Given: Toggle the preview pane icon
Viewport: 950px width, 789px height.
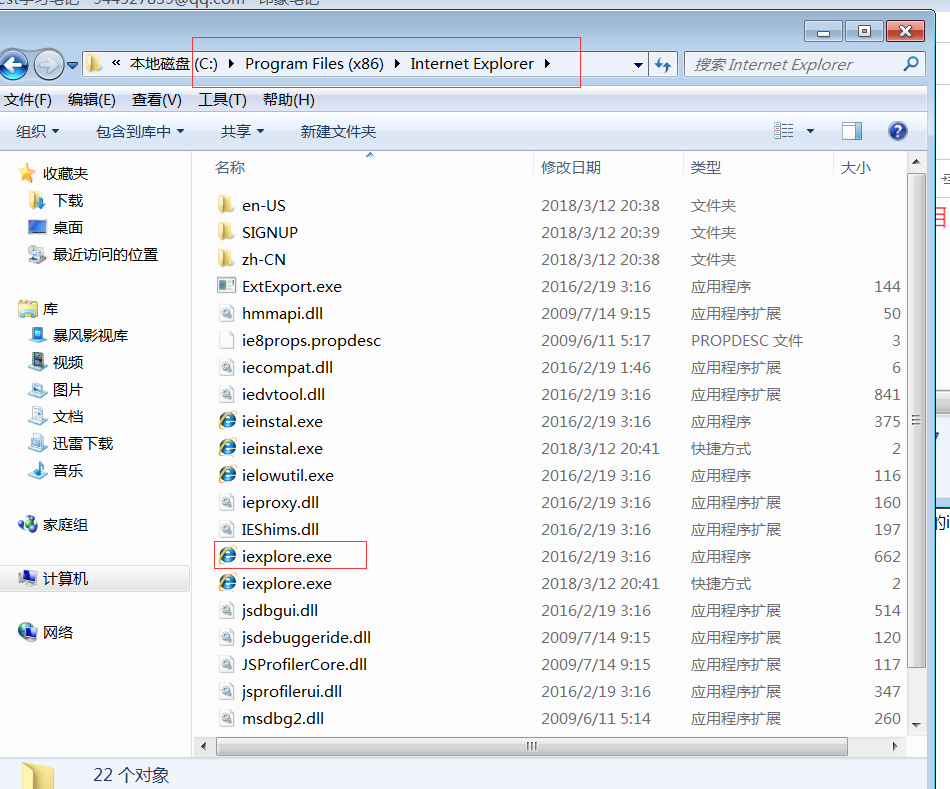Looking at the screenshot, I should [852, 131].
